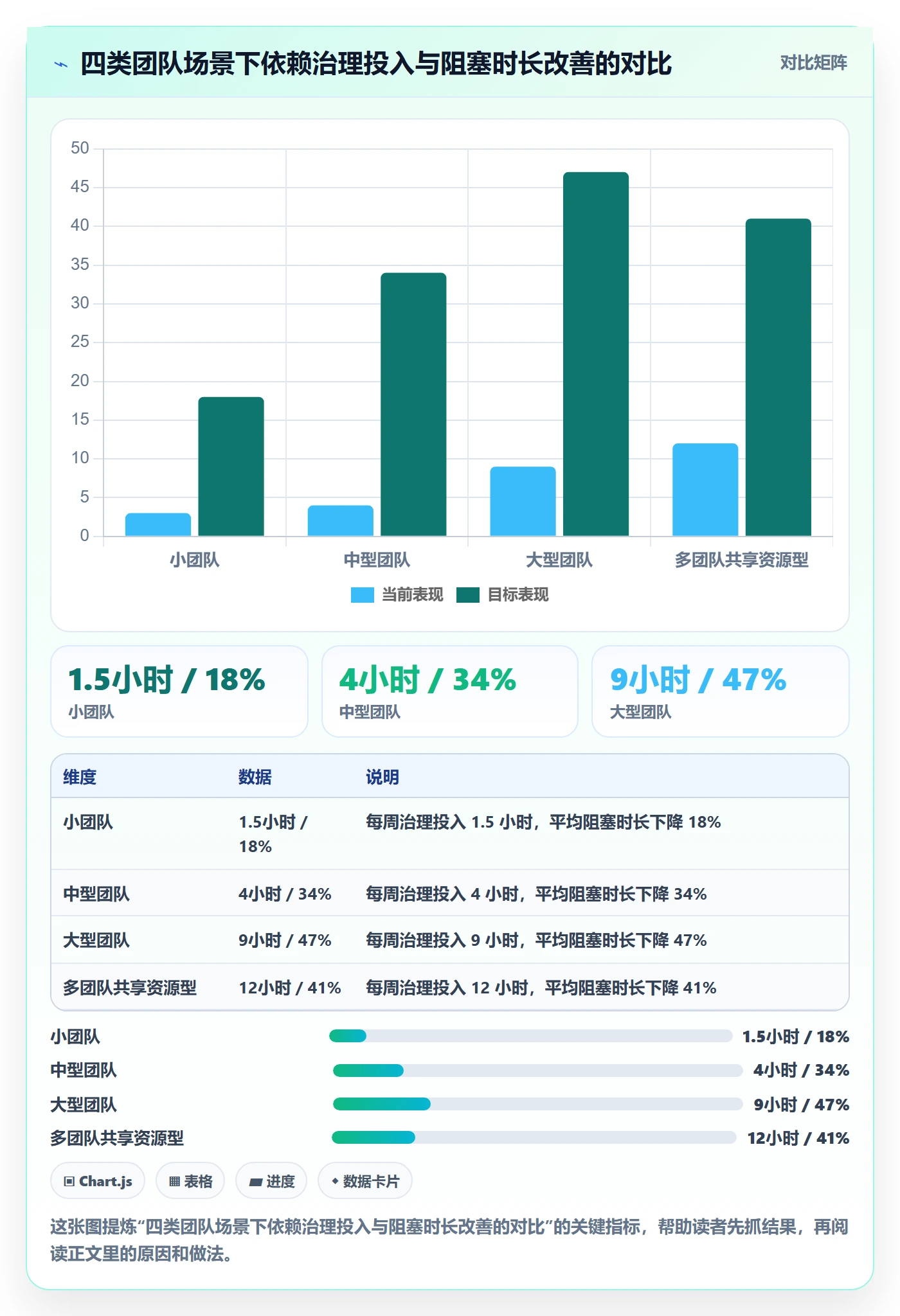Viewport: 900px width, 1316px height.
Task: Select the 大型团队 table row name cell
Action: pos(96,940)
